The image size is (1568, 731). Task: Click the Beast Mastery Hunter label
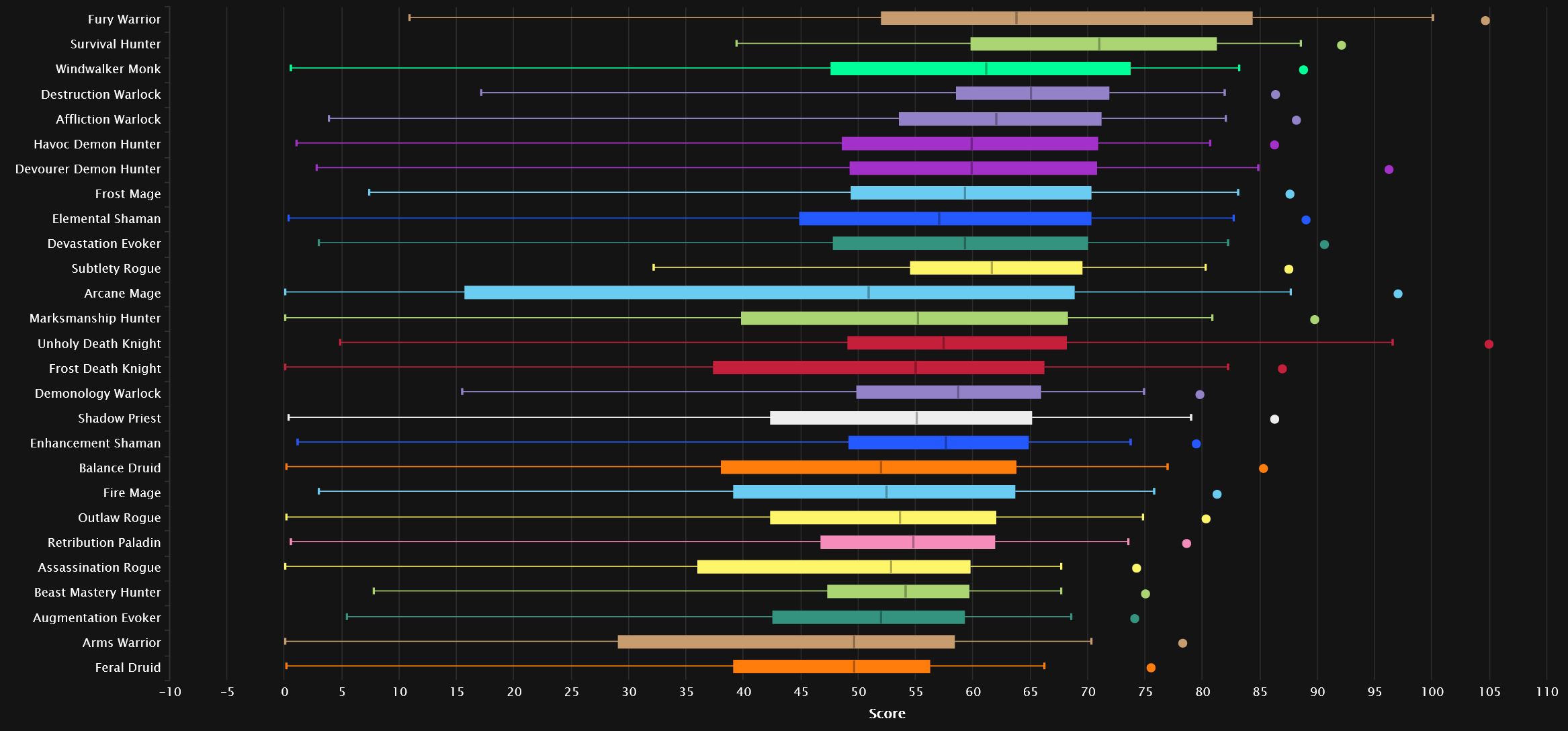click(x=97, y=593)
